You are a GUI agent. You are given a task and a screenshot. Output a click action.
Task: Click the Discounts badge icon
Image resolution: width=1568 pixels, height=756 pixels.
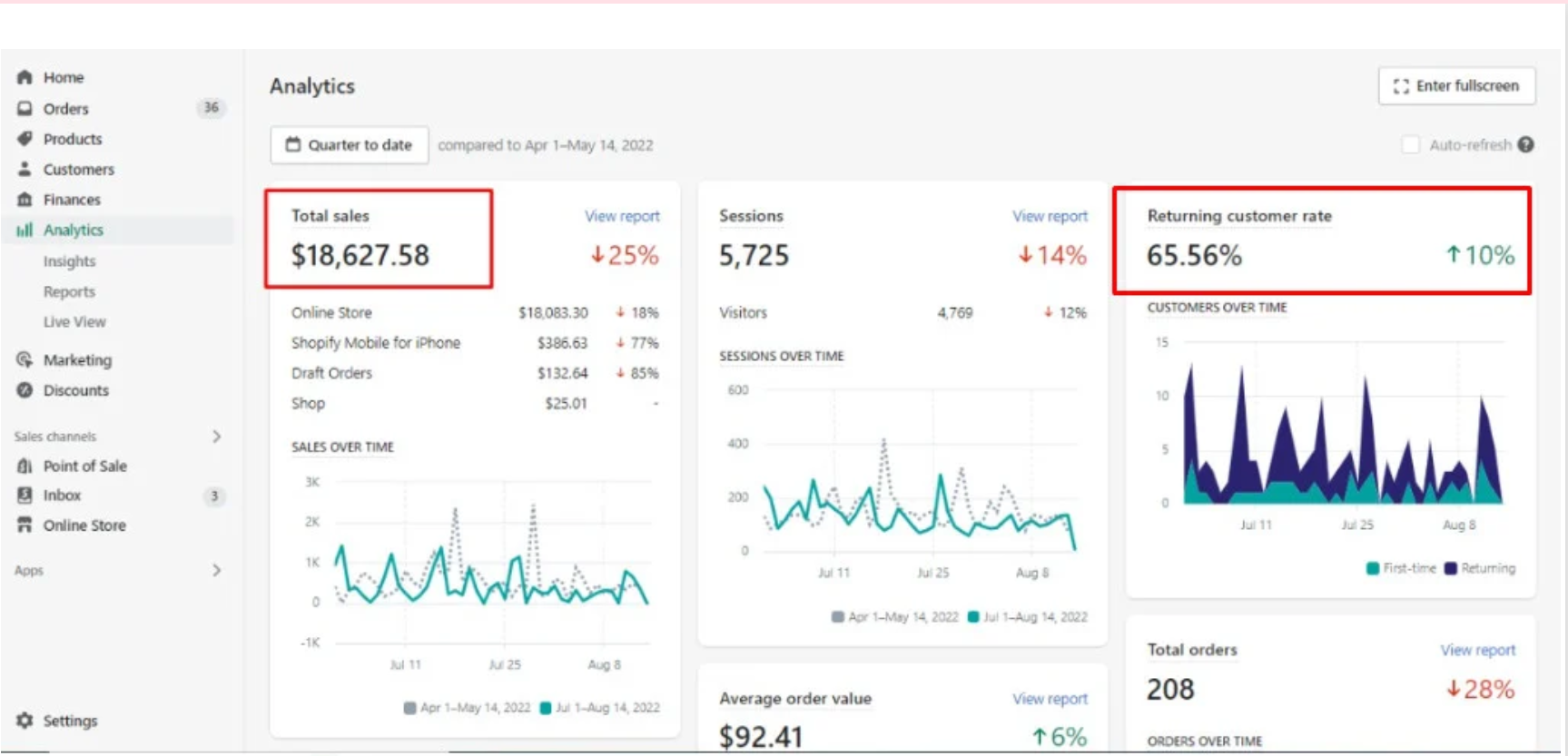tap(25, 390)
